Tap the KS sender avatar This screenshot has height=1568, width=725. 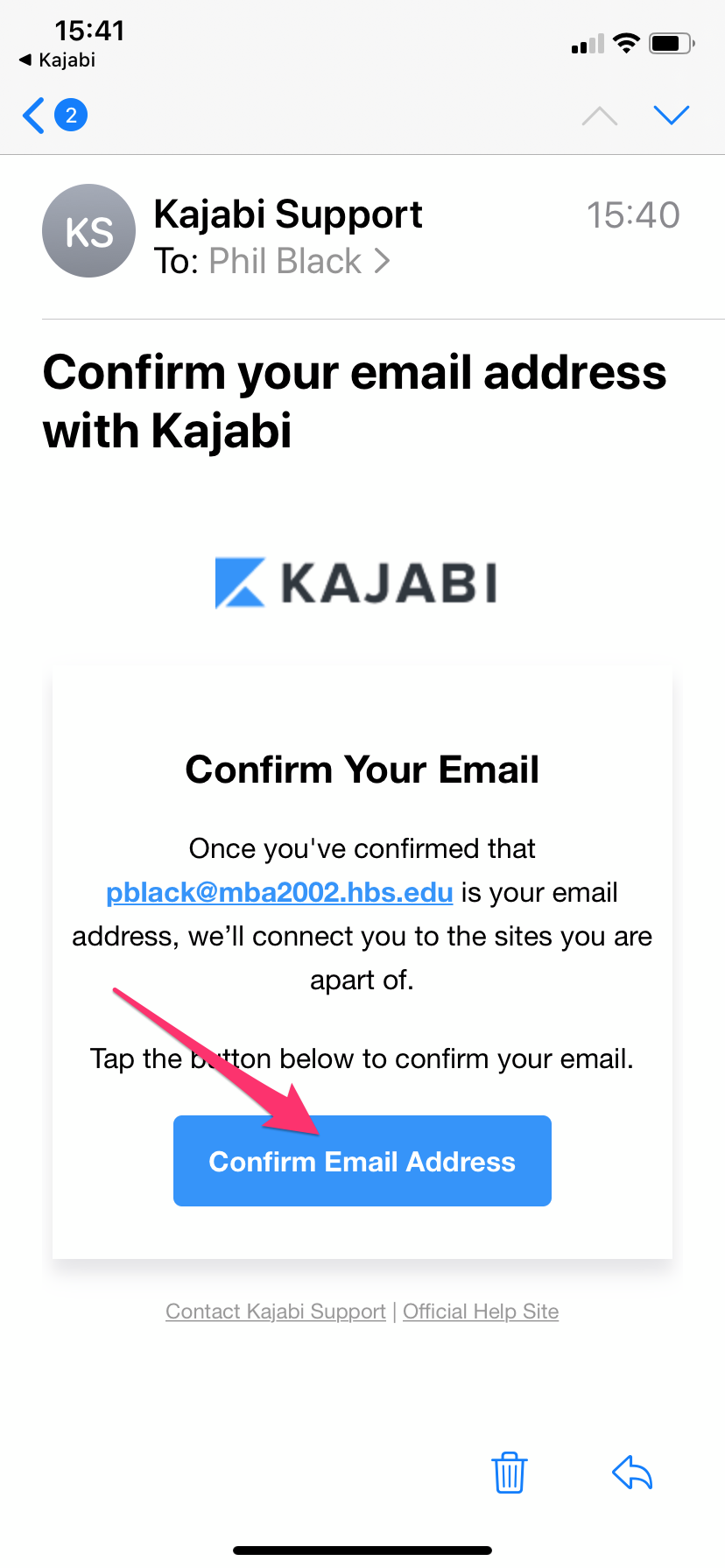88,231
